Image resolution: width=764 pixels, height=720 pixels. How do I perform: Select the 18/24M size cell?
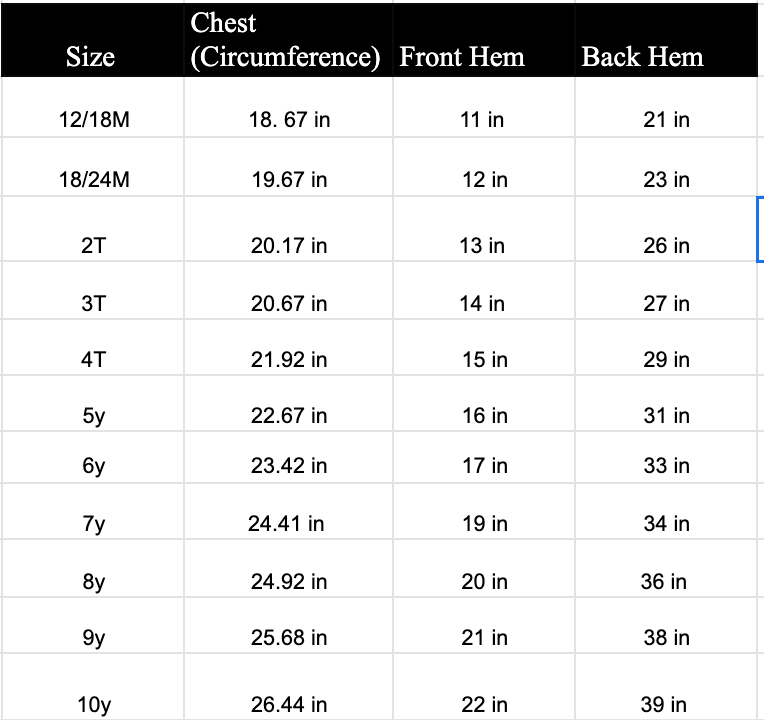93,180
